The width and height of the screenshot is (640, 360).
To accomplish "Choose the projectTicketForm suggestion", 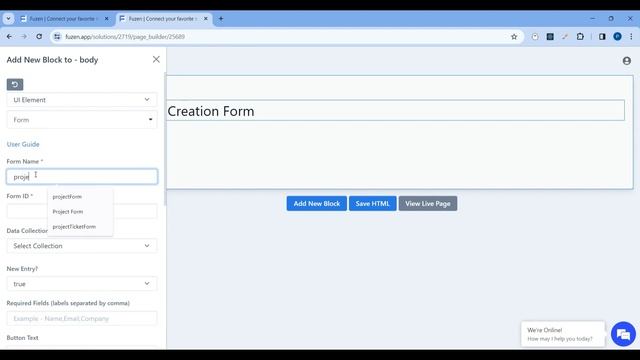I will pos(74,227).
